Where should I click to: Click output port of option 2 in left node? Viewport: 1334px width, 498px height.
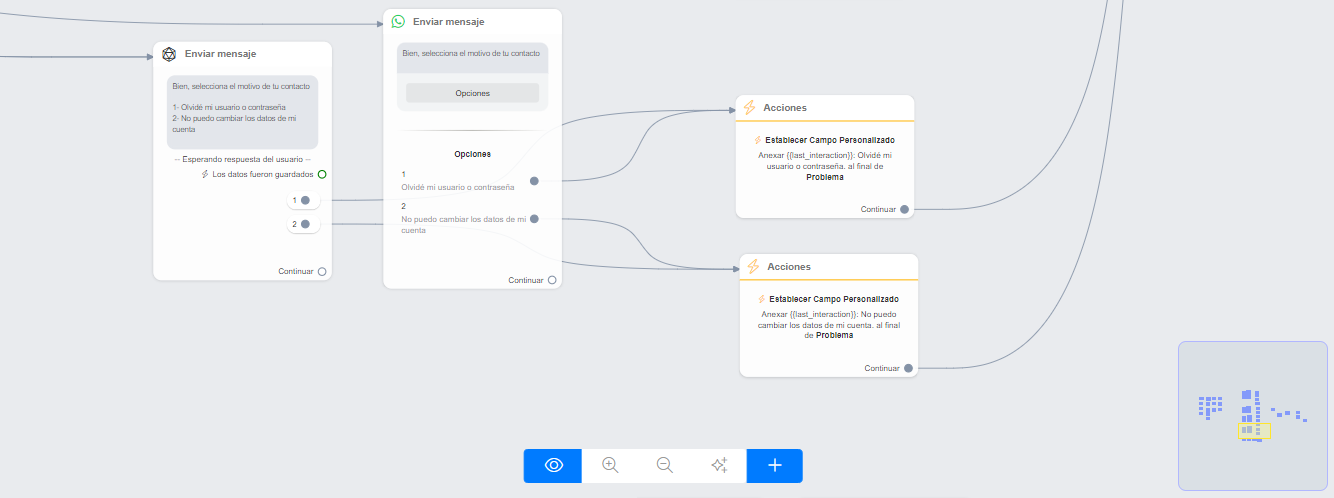(x=305, y=224)
